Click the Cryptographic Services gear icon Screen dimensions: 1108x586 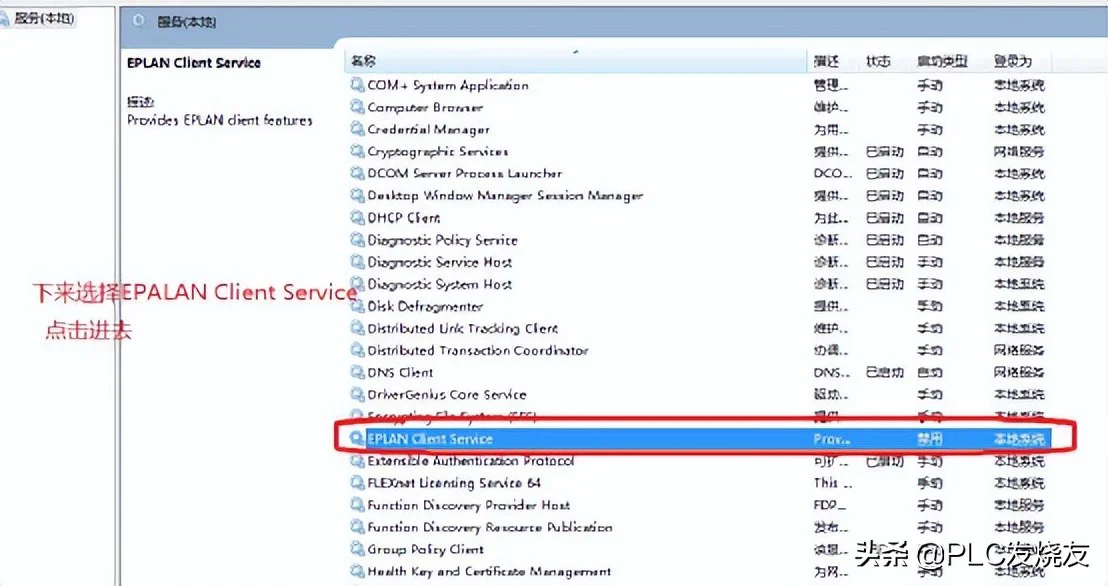click(x=358, y=151)
